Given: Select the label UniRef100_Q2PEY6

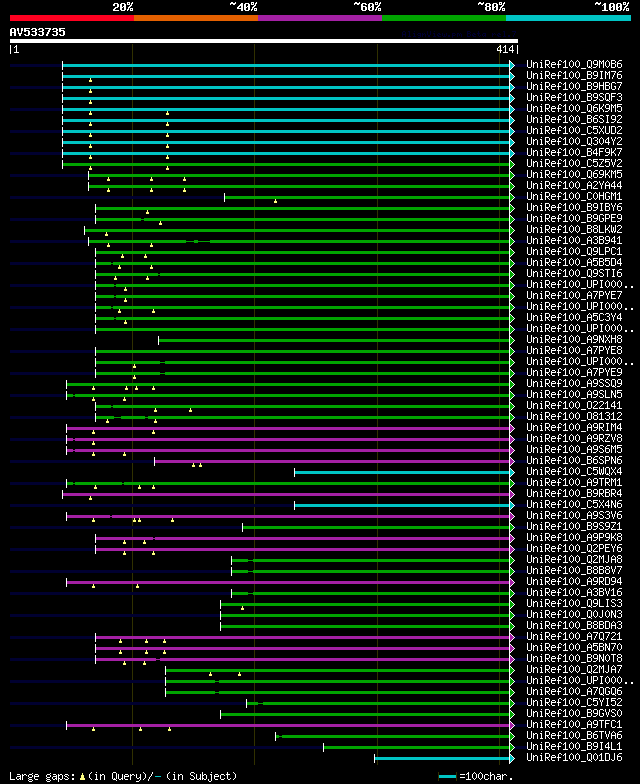Looking at the screenshot, I should pyautogui.click(x=574, y=548).
